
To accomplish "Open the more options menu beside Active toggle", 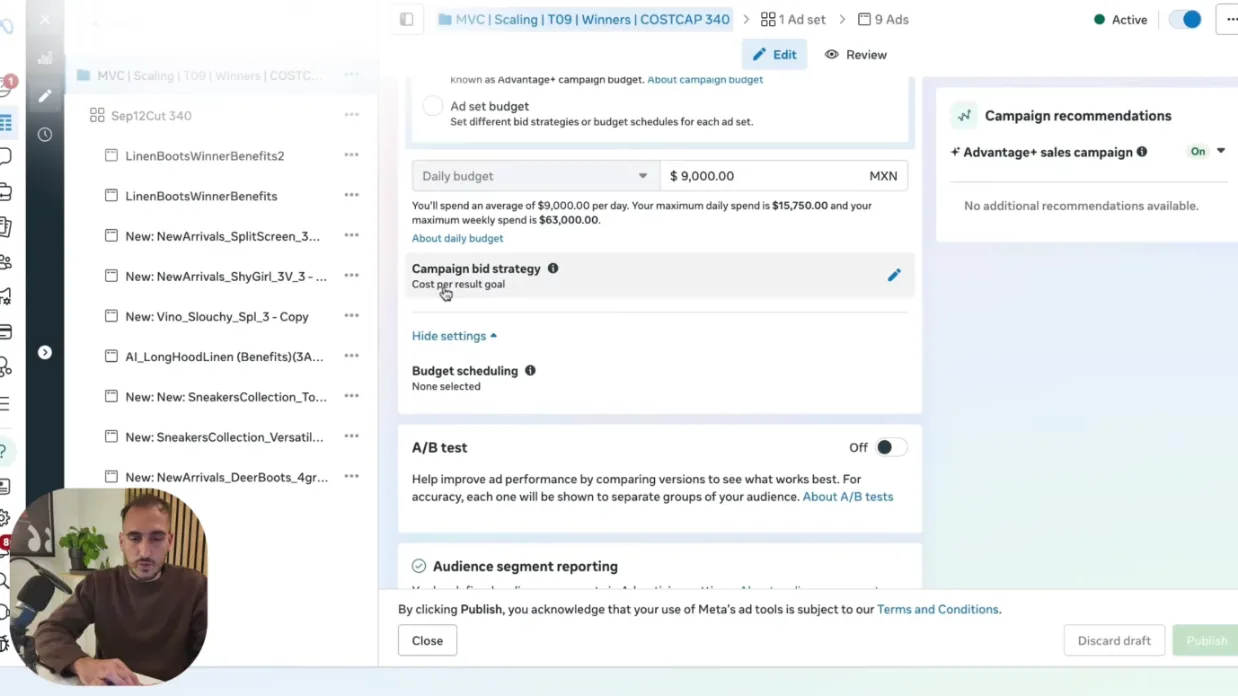I will (1229, 19).
